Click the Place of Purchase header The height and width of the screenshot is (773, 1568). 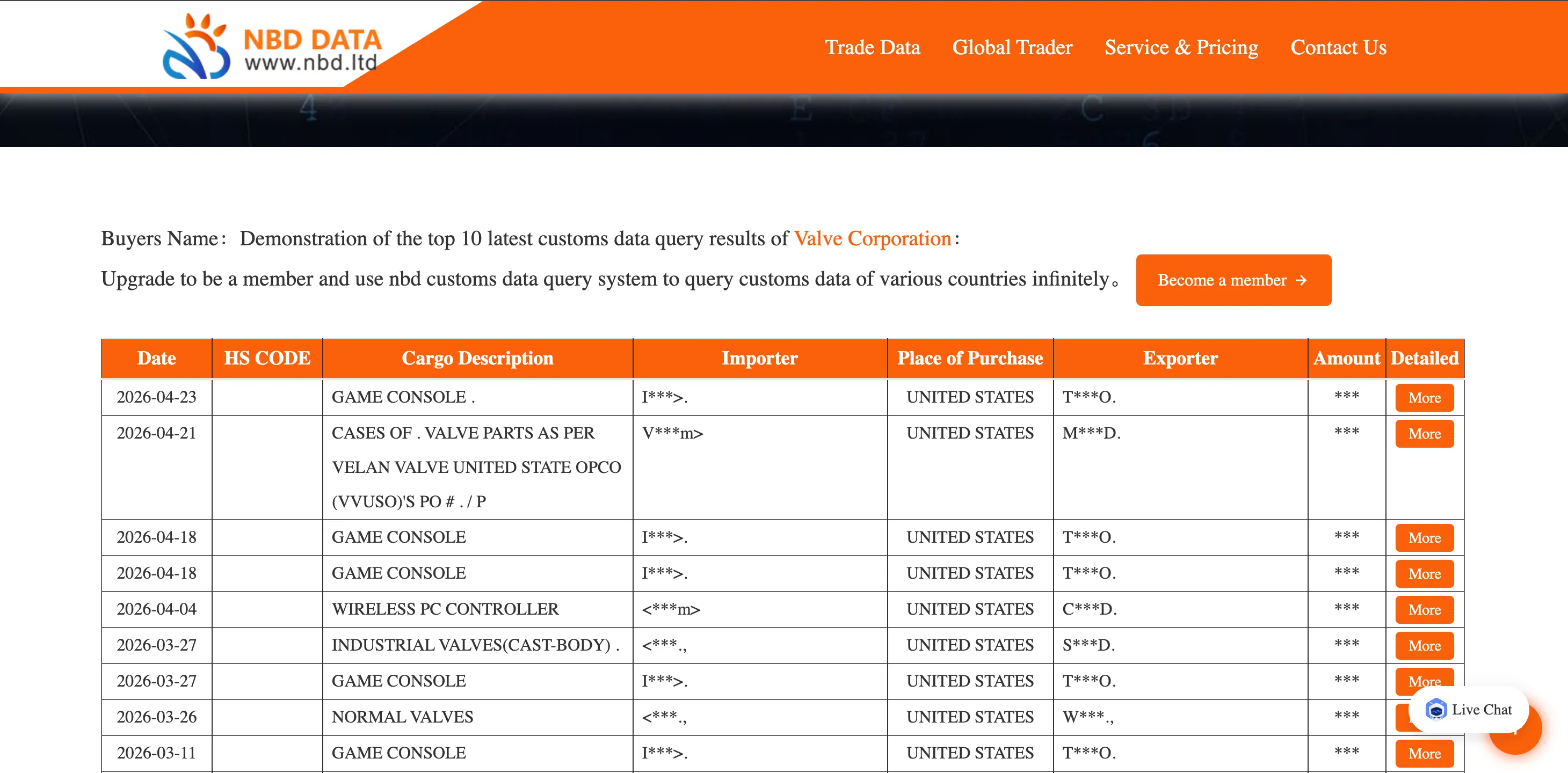[x=970, y=358]
